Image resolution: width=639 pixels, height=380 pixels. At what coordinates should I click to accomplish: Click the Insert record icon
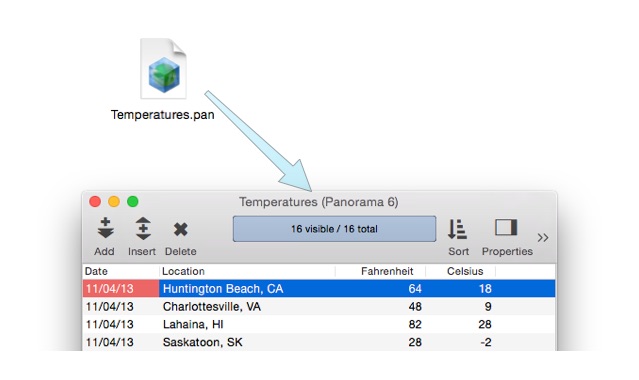tap(143, 228)
